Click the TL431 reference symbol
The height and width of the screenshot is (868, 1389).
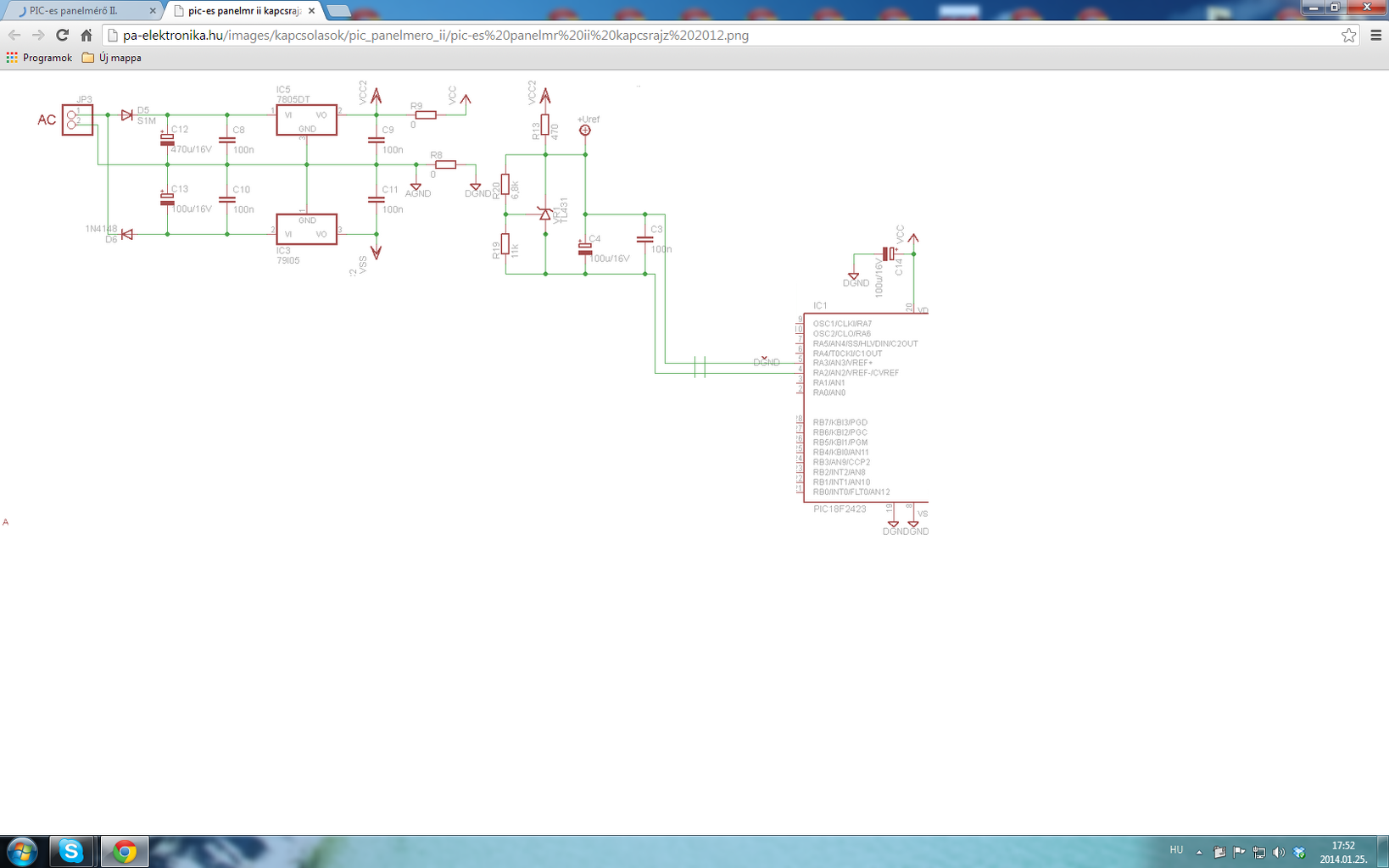[x=545, y=214]
